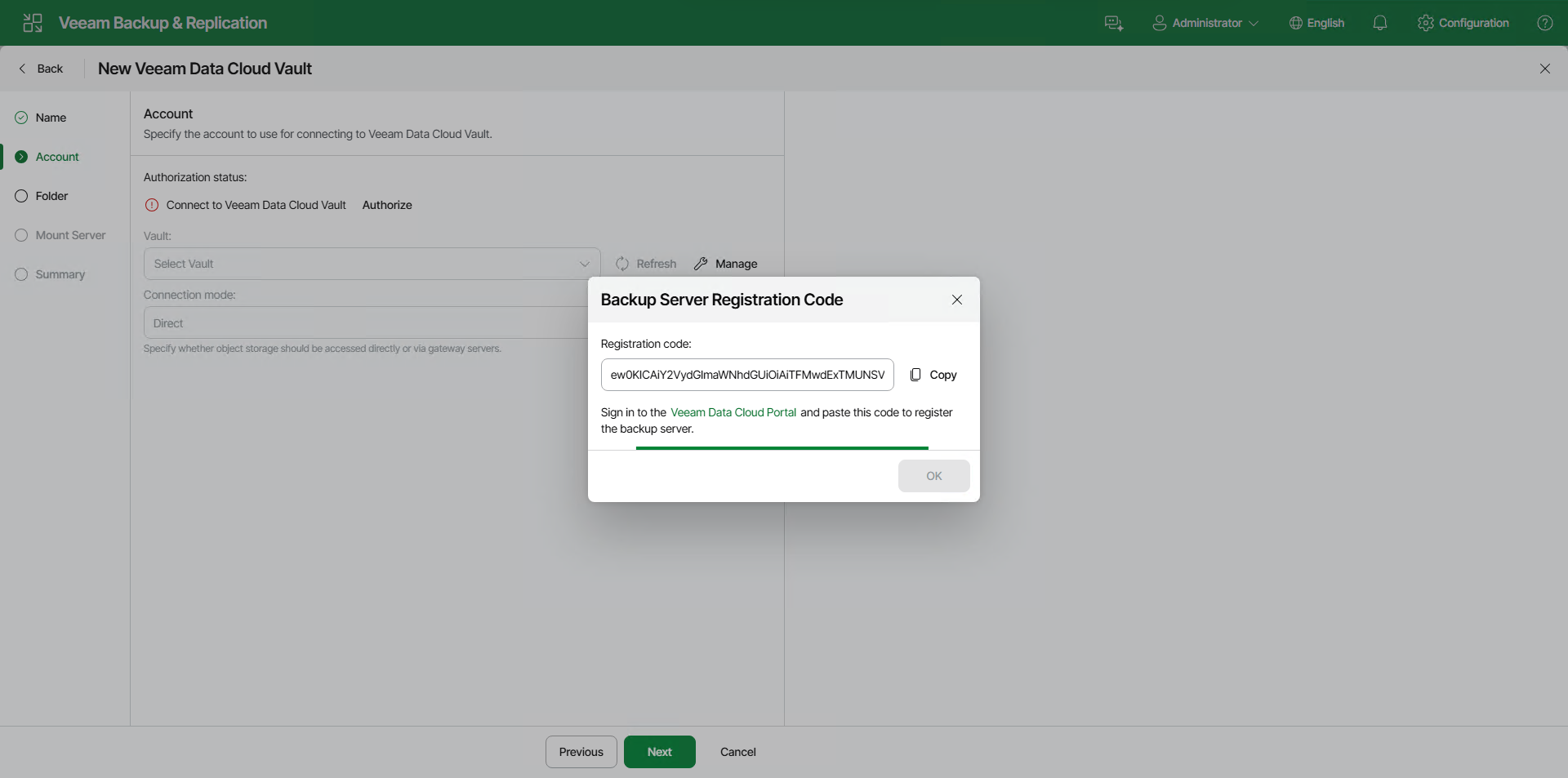Open the Select Vault dropdown

coord(372,264)
